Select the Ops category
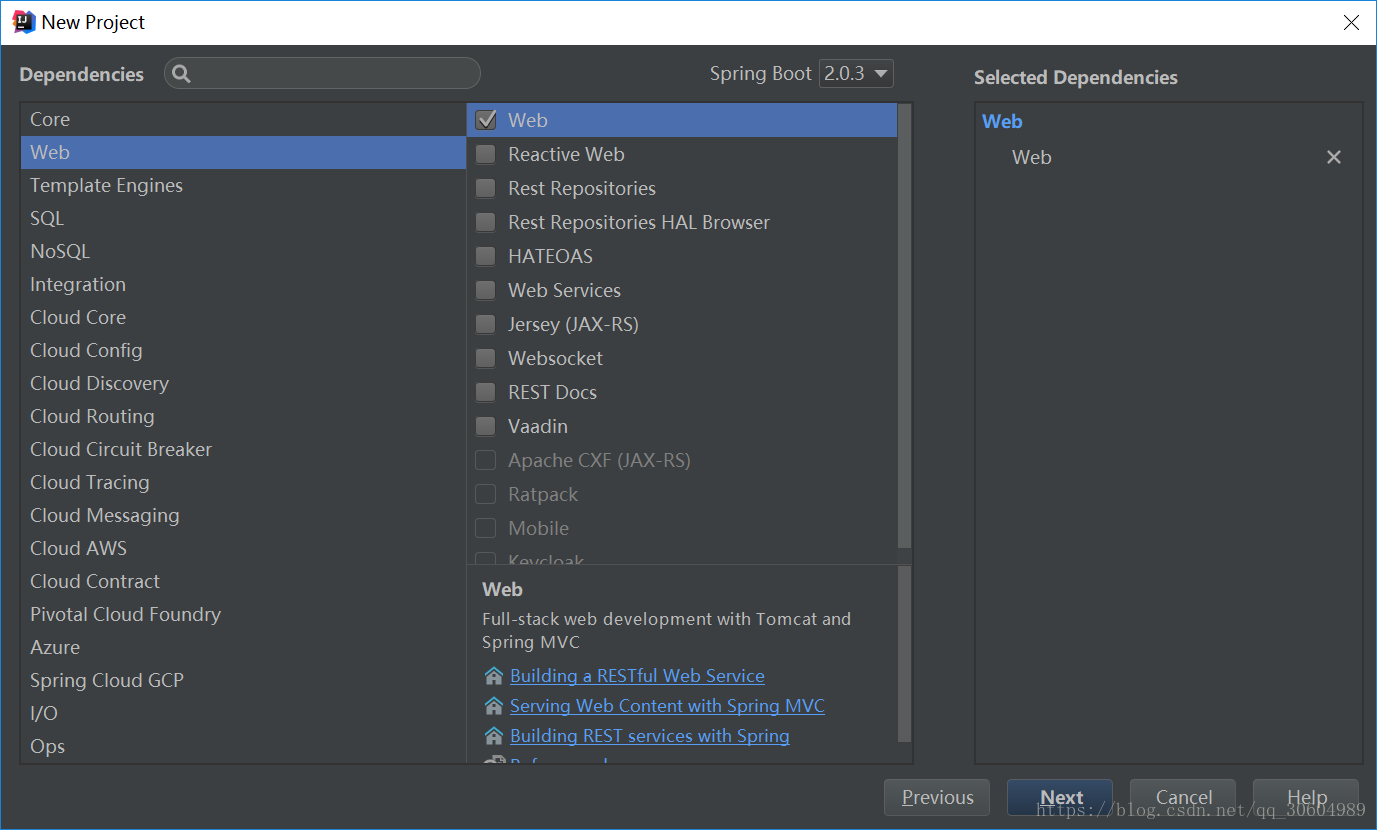Viewport: 1377px width, 830px height. pos(243,746)
